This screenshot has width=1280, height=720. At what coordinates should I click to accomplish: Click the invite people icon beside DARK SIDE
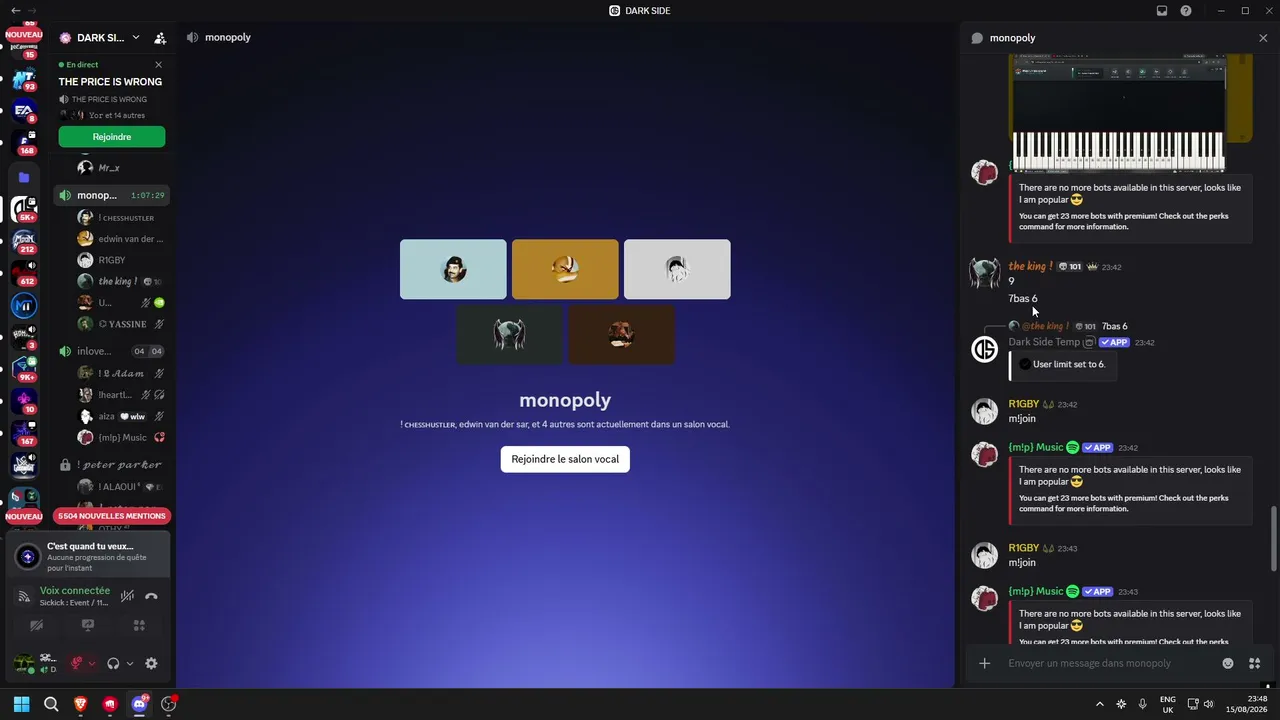tap(160, 38)
